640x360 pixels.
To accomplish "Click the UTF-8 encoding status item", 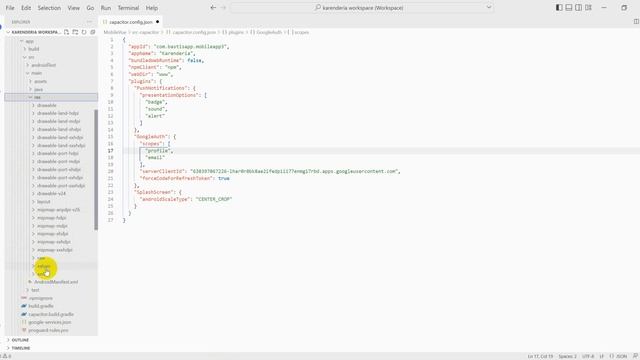I will (588, 356).
